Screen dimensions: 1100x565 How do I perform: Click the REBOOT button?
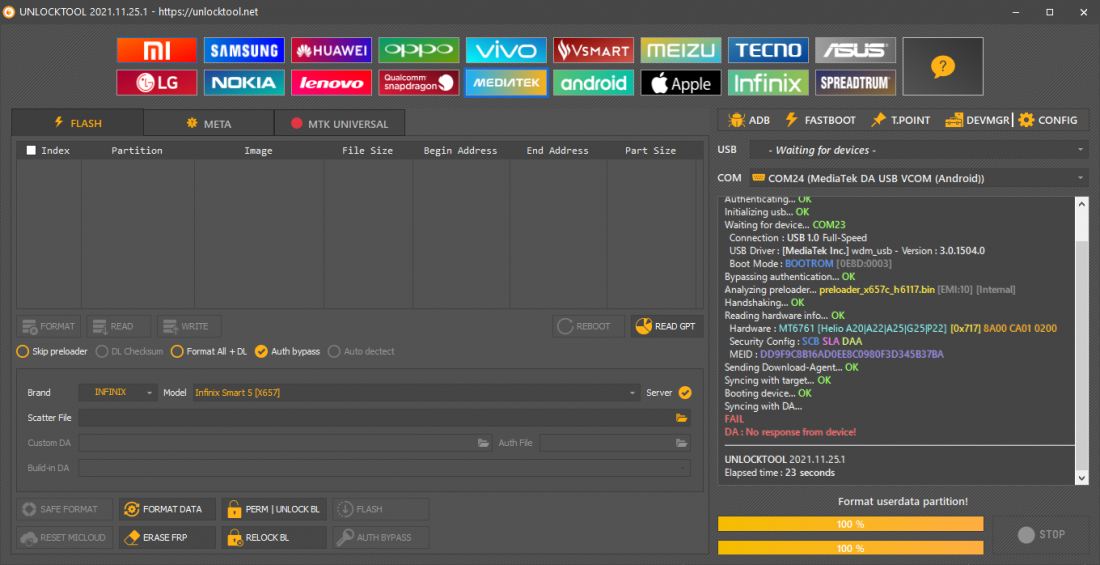pos(589,326)
